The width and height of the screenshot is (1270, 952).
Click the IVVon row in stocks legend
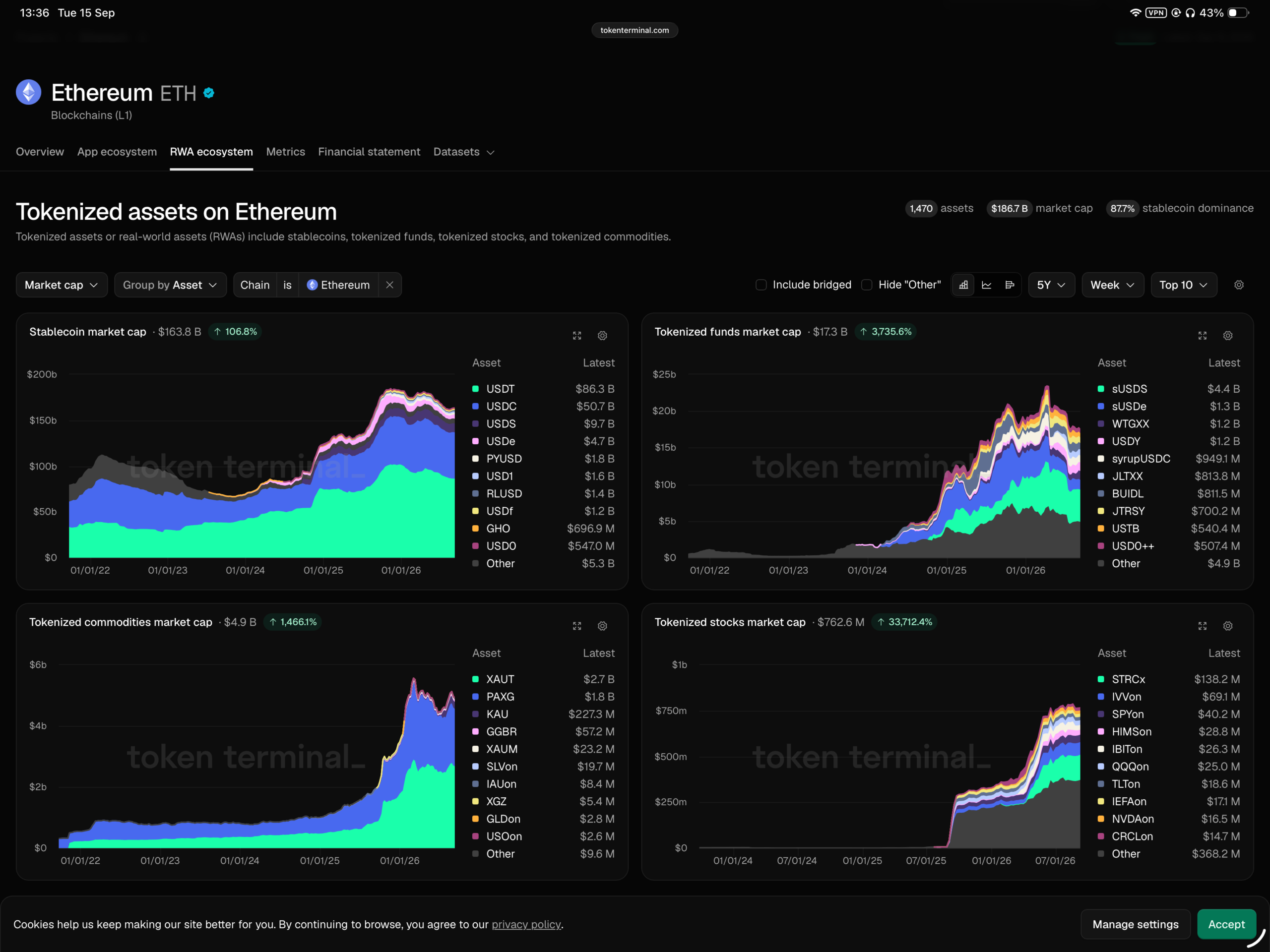coord(1168,697)
